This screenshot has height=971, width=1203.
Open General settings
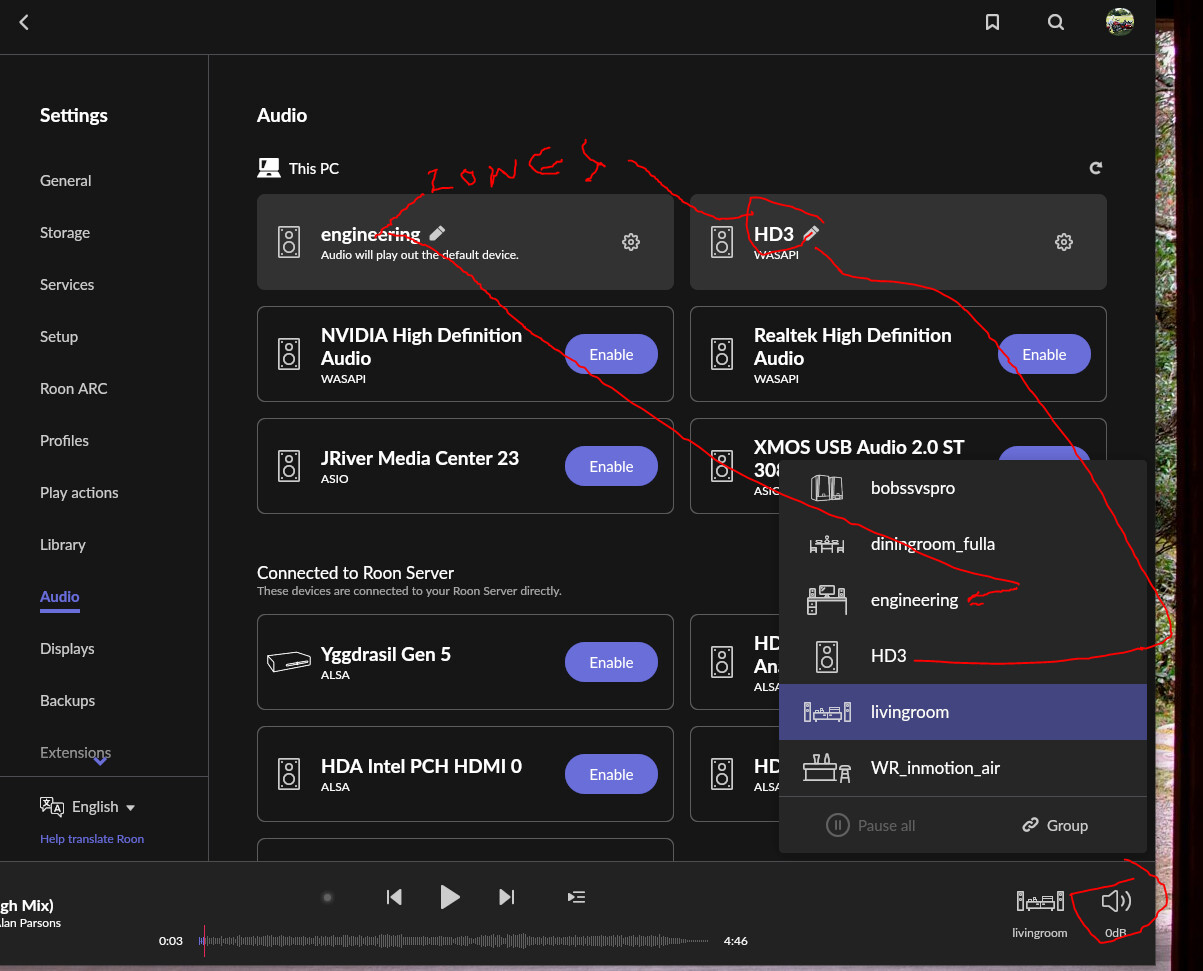click(x=66, y=181)
